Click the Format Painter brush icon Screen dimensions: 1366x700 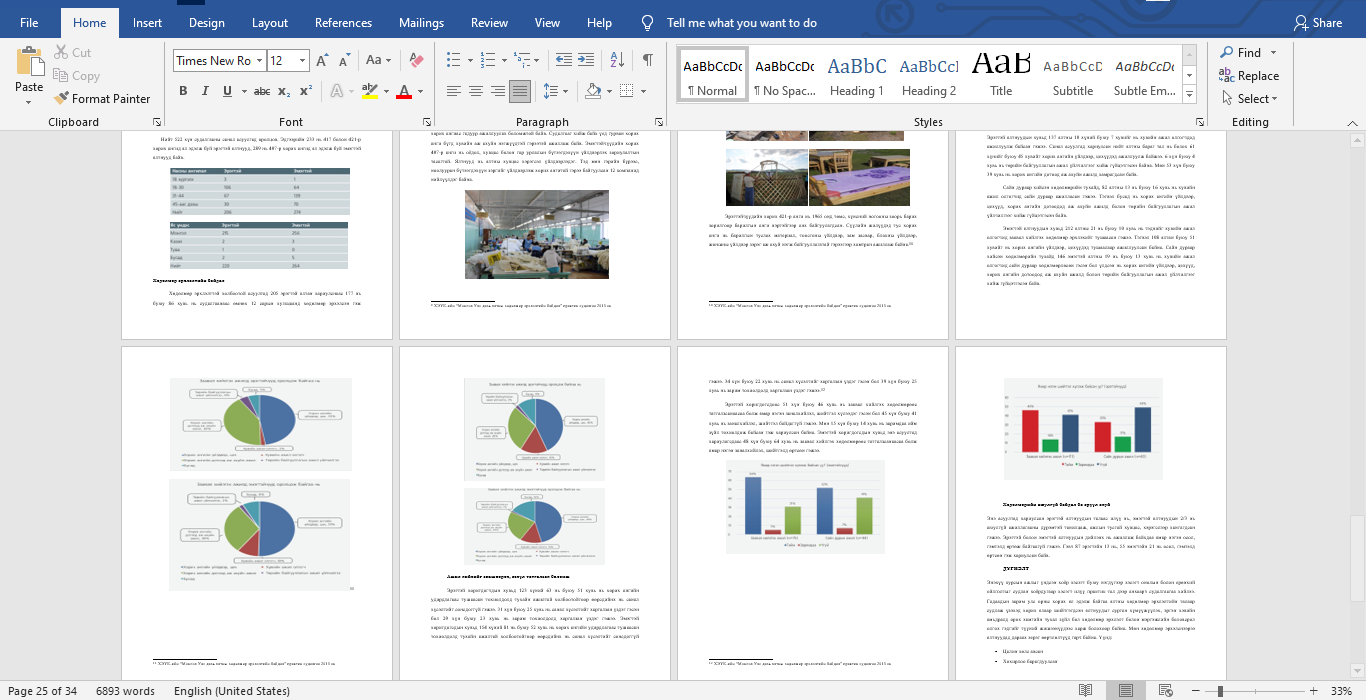(x=60, y=98)
